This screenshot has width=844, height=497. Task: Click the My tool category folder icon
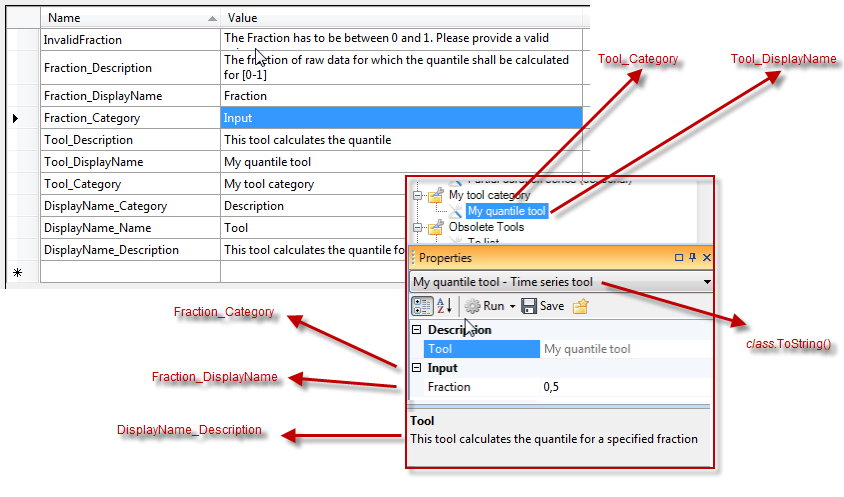(x=436, y=196)
